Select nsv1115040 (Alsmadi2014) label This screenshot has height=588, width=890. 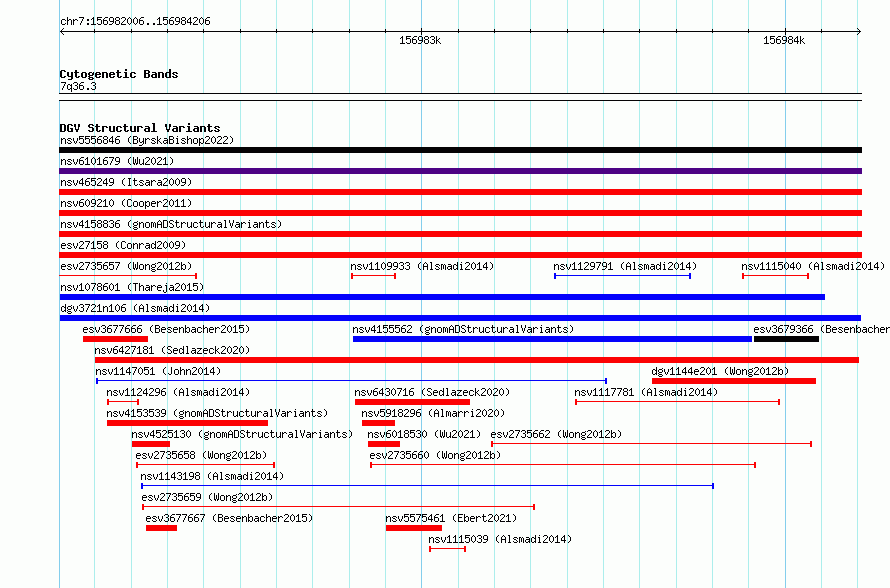click(813, 266)
